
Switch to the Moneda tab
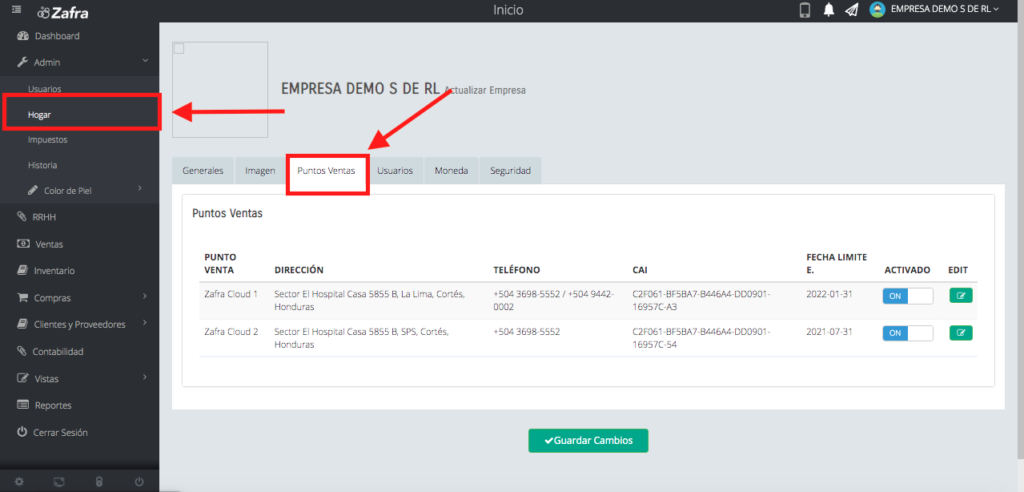click(x=452, y=171)
